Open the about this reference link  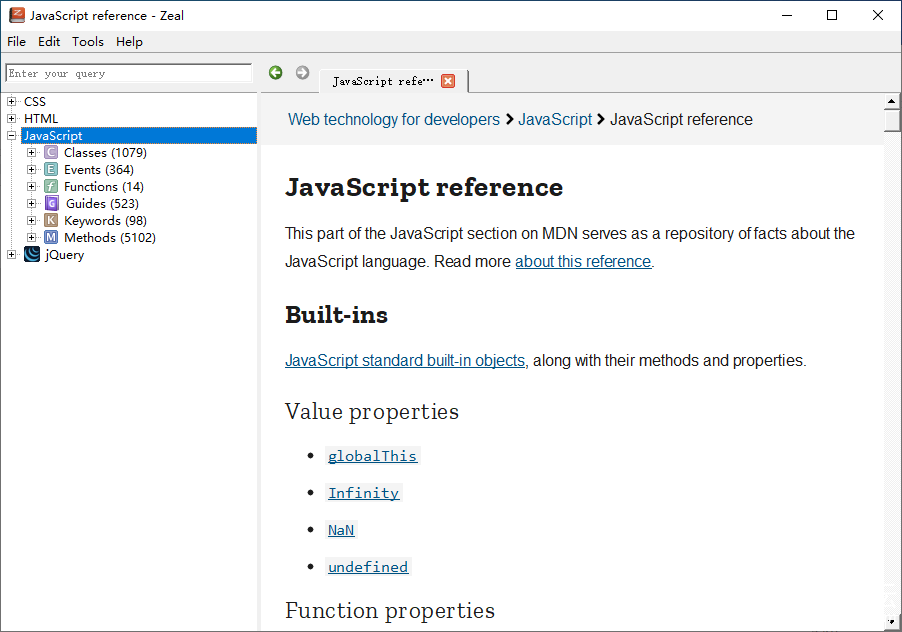[x=583, y=261]
